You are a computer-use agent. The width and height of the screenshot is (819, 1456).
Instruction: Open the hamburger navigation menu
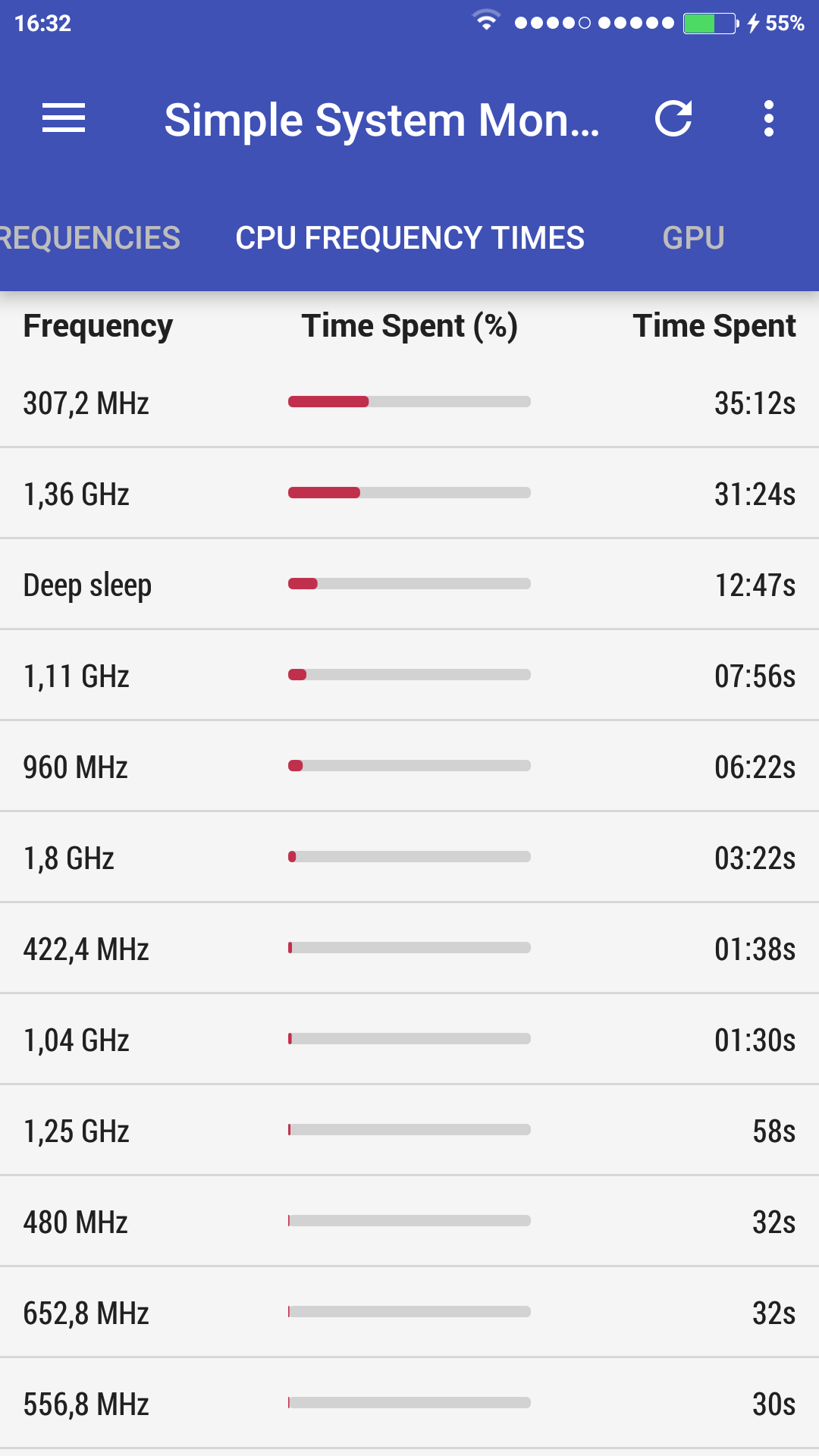coord(64,118)
